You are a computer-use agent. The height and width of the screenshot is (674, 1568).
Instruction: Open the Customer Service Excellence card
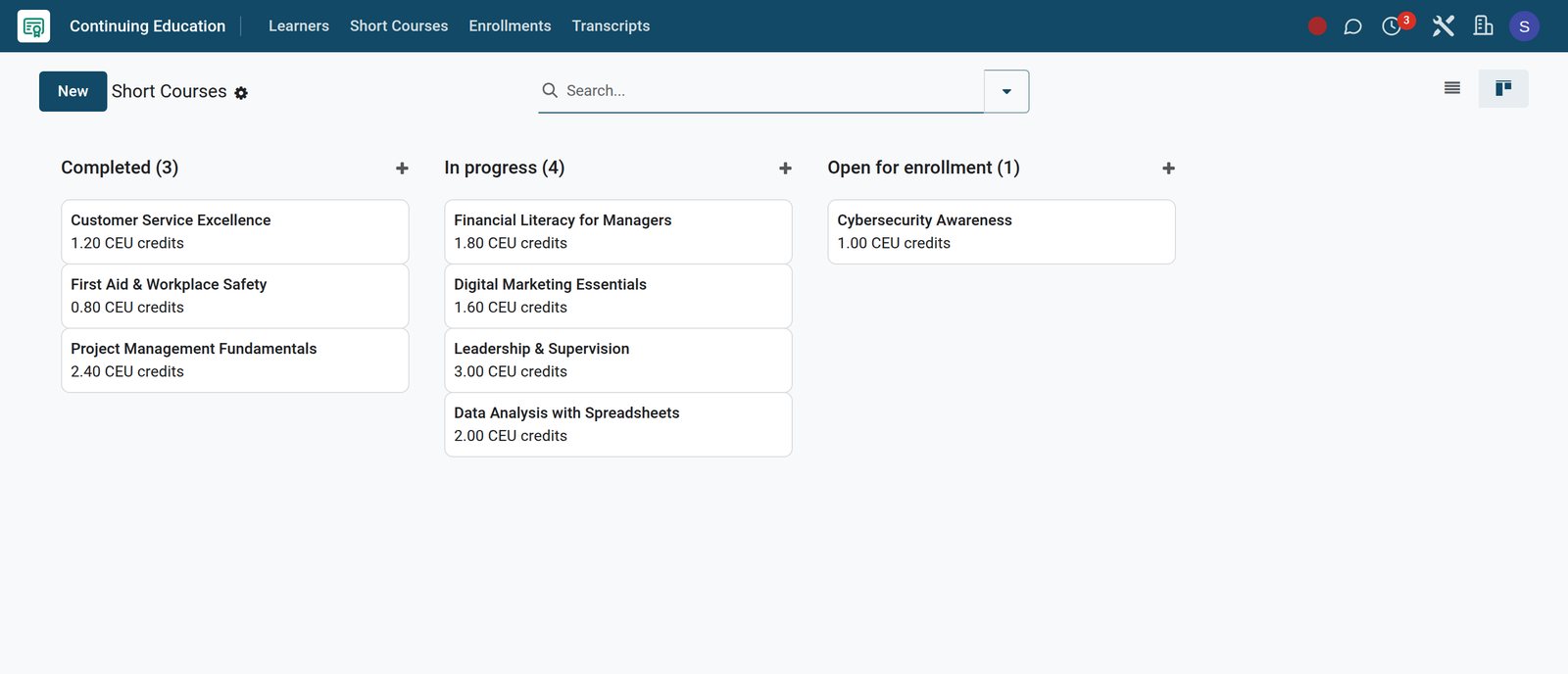click(235, 232)
